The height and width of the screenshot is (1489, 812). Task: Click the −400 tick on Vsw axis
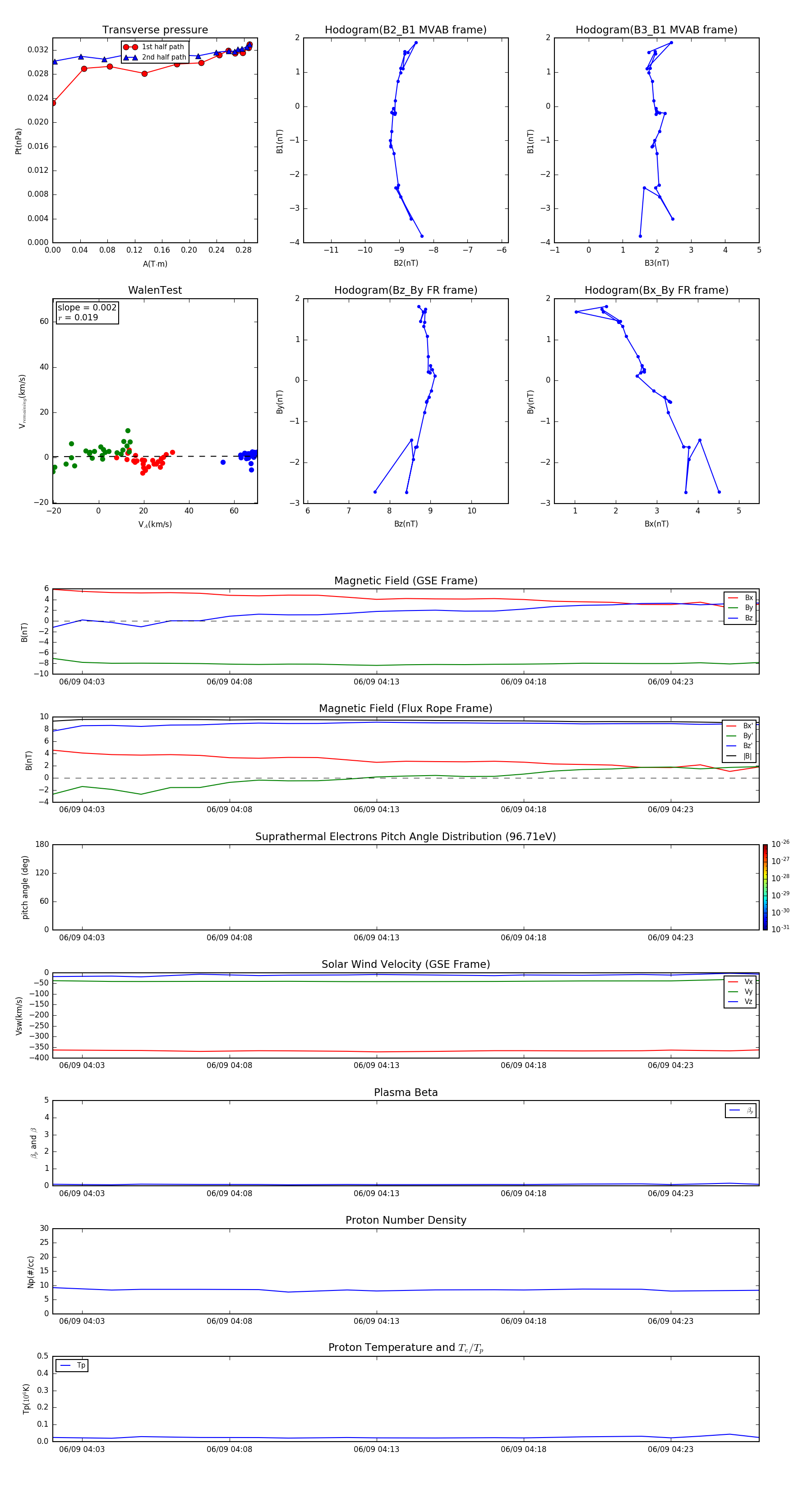point(38,1058)
